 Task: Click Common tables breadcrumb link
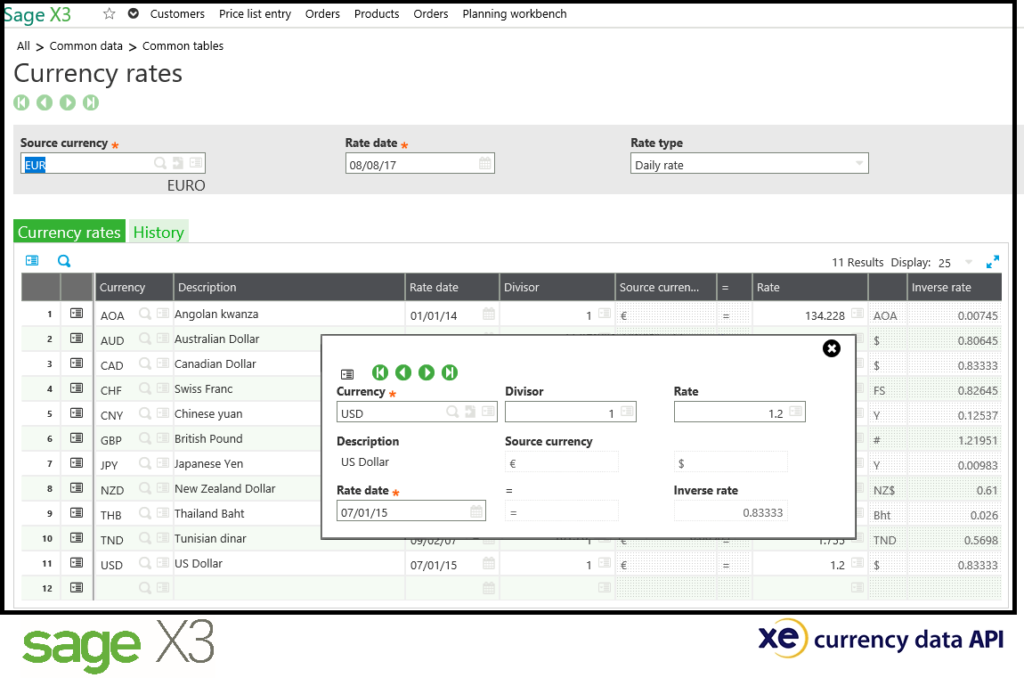(183, 46)
